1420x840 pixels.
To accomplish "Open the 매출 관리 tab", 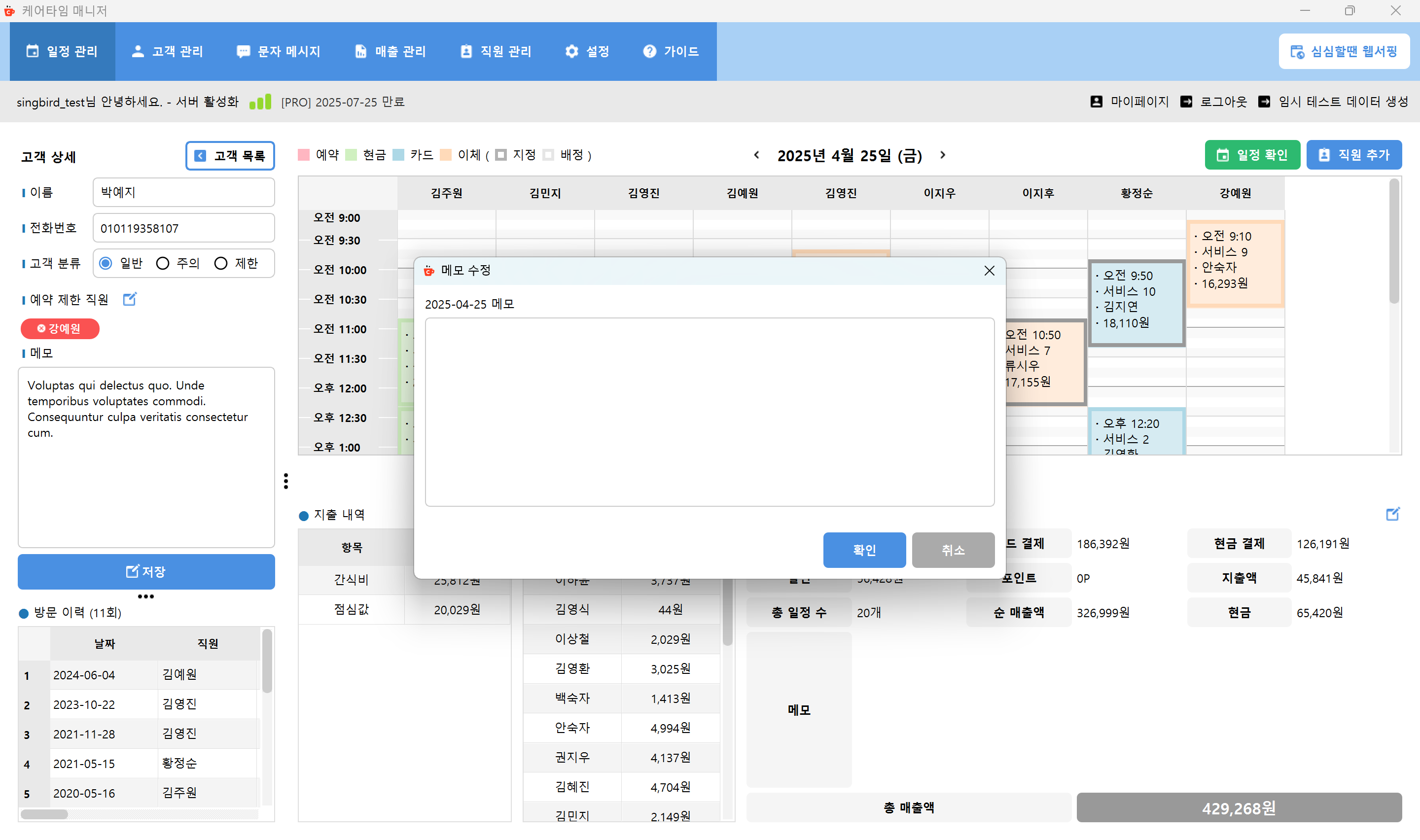I will pos(391,51).
